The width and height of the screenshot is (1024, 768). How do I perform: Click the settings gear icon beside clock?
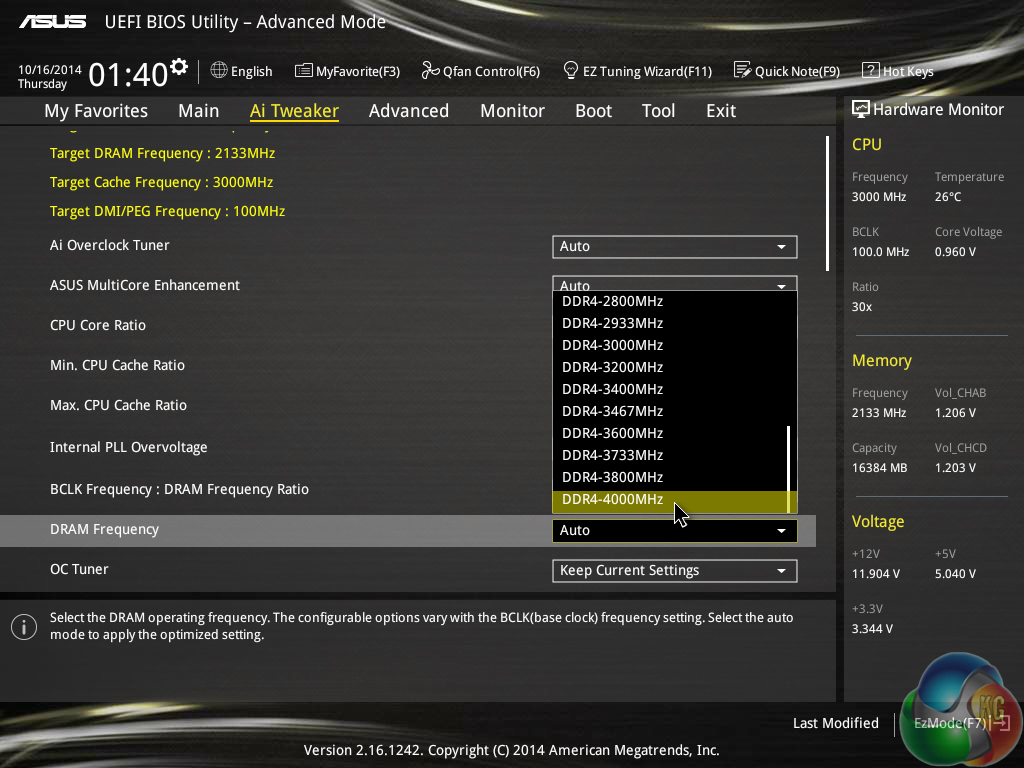tap(179, 67)
